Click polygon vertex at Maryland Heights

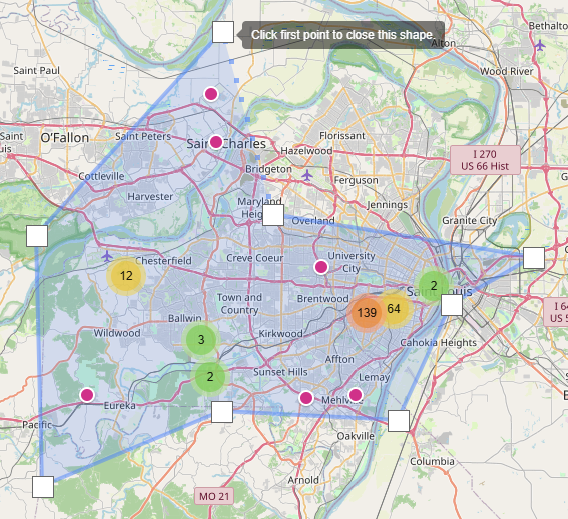(x=273, y=215)
